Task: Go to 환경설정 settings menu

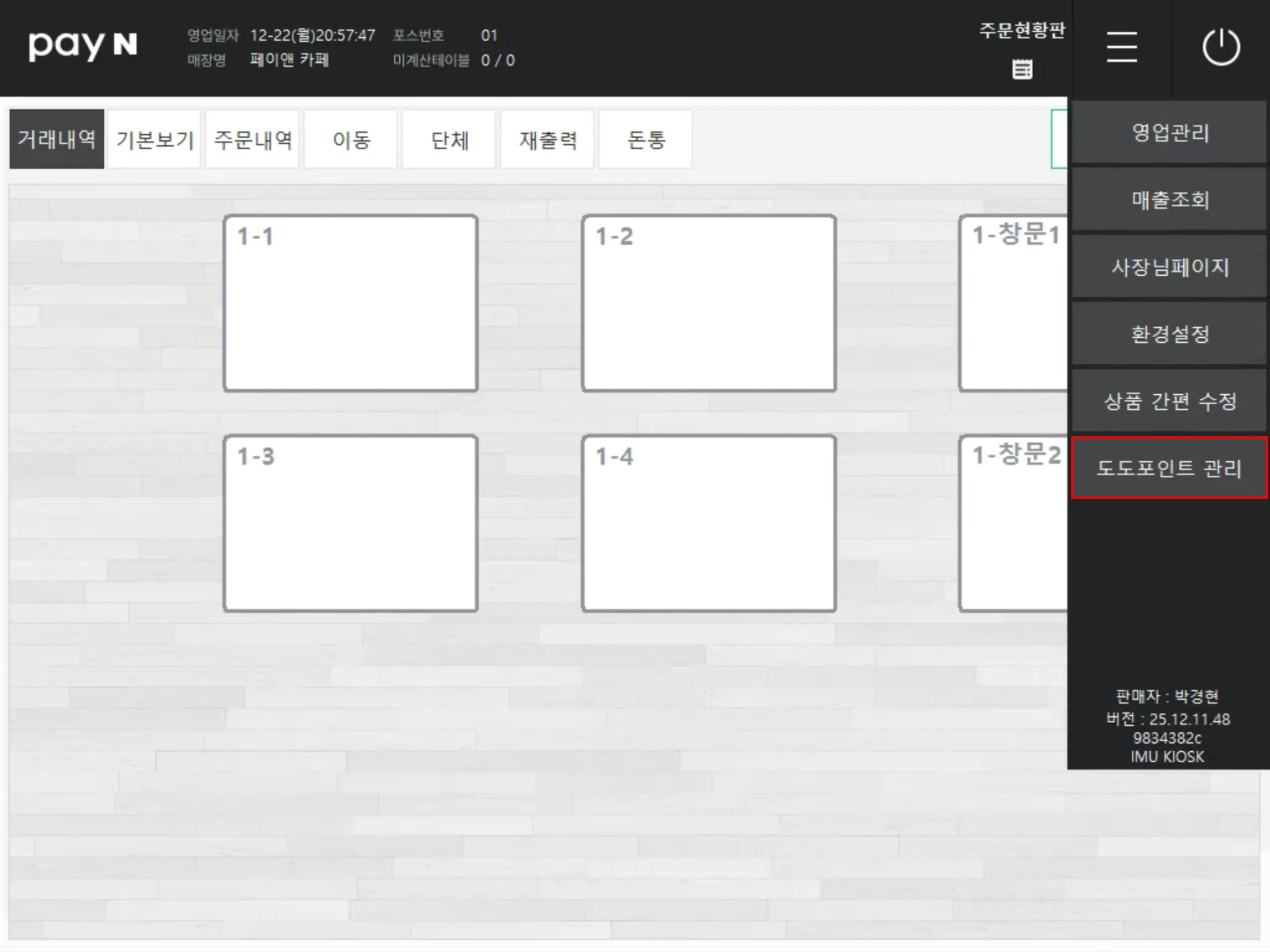Action: [x=1170, y=334]
